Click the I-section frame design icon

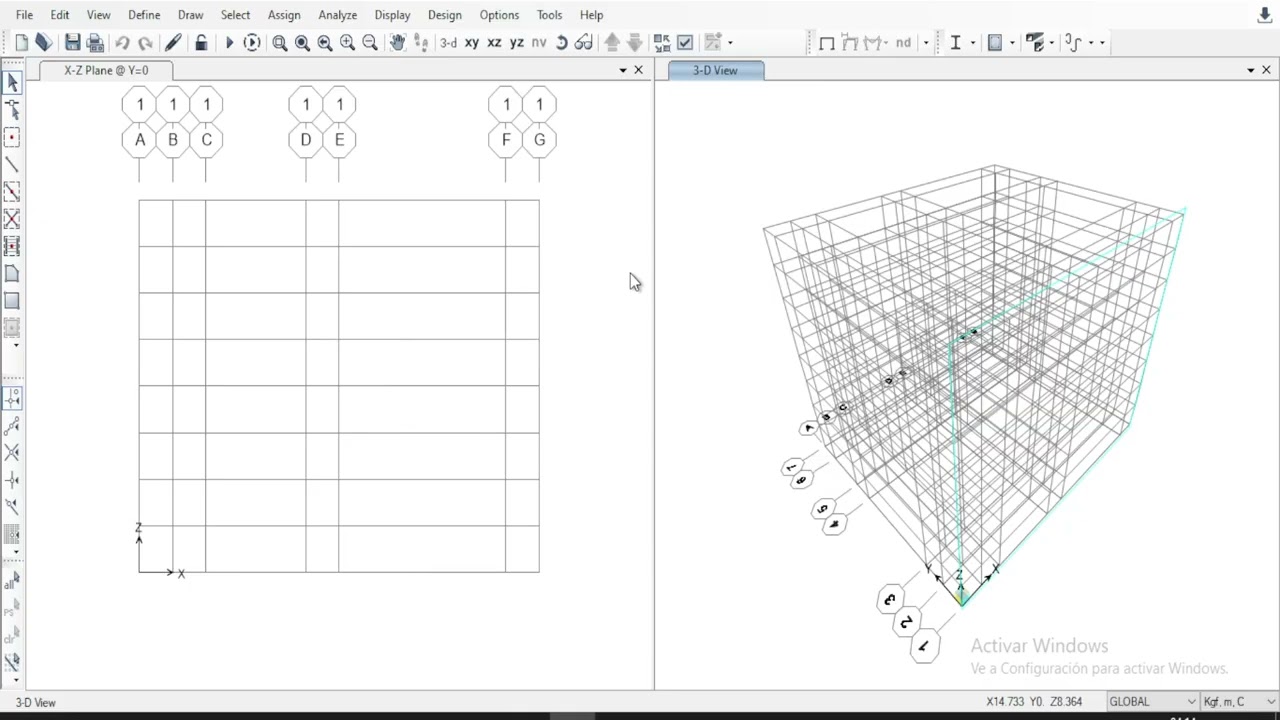pos(956,42)
